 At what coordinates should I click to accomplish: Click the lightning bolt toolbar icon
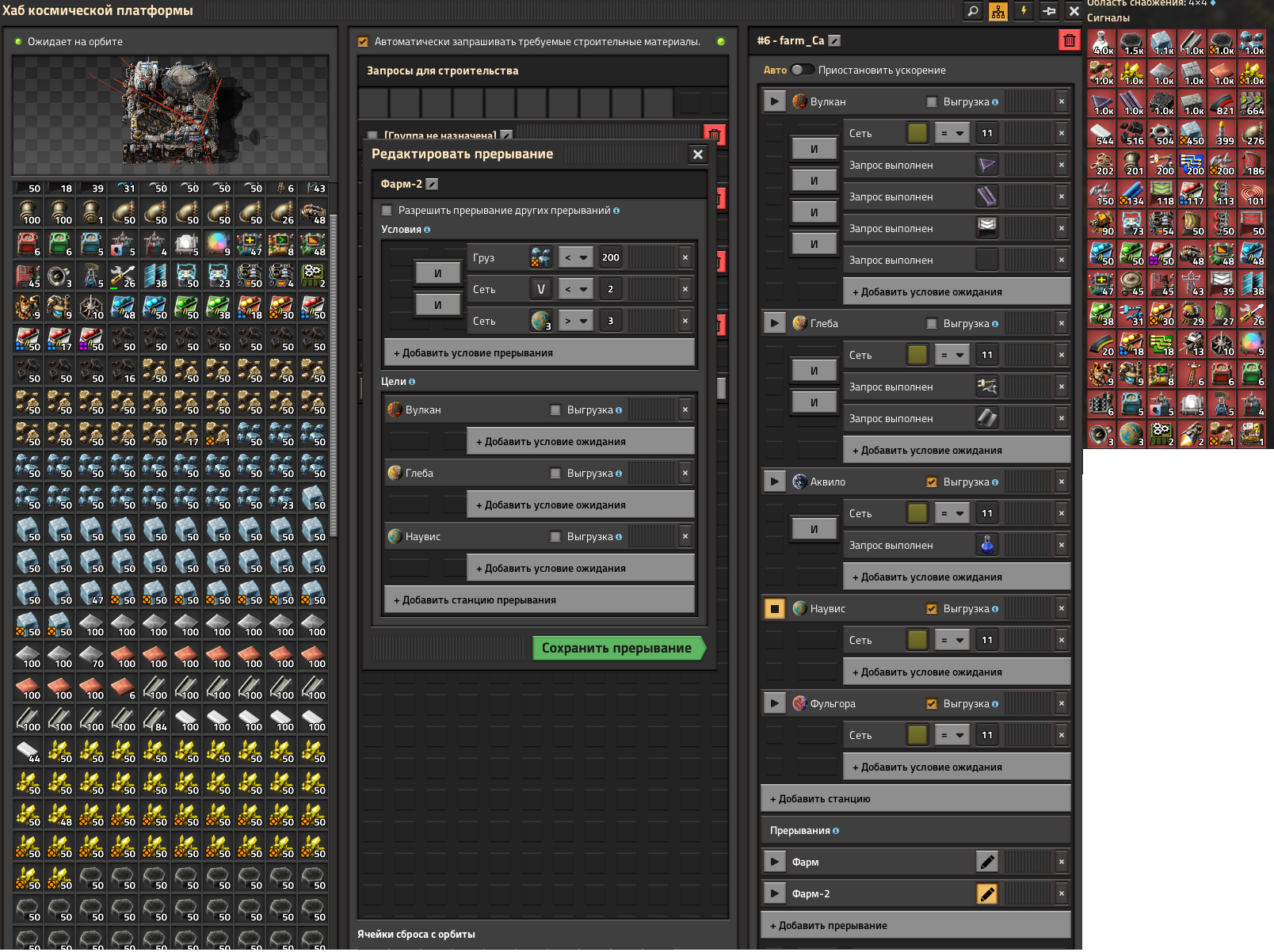(1024, 11)
